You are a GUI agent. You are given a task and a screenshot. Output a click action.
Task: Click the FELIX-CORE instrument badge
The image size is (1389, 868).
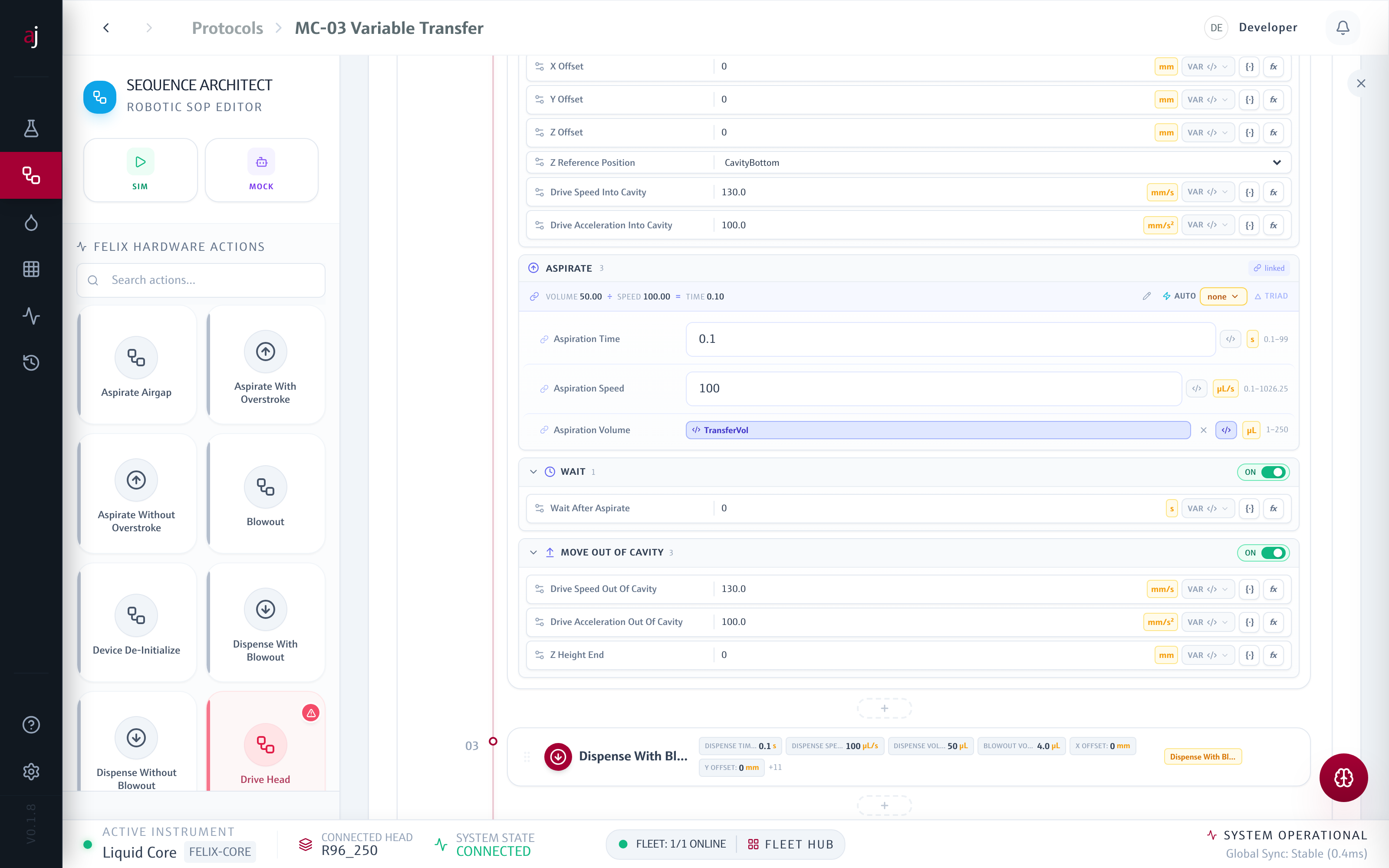point(220,852)
